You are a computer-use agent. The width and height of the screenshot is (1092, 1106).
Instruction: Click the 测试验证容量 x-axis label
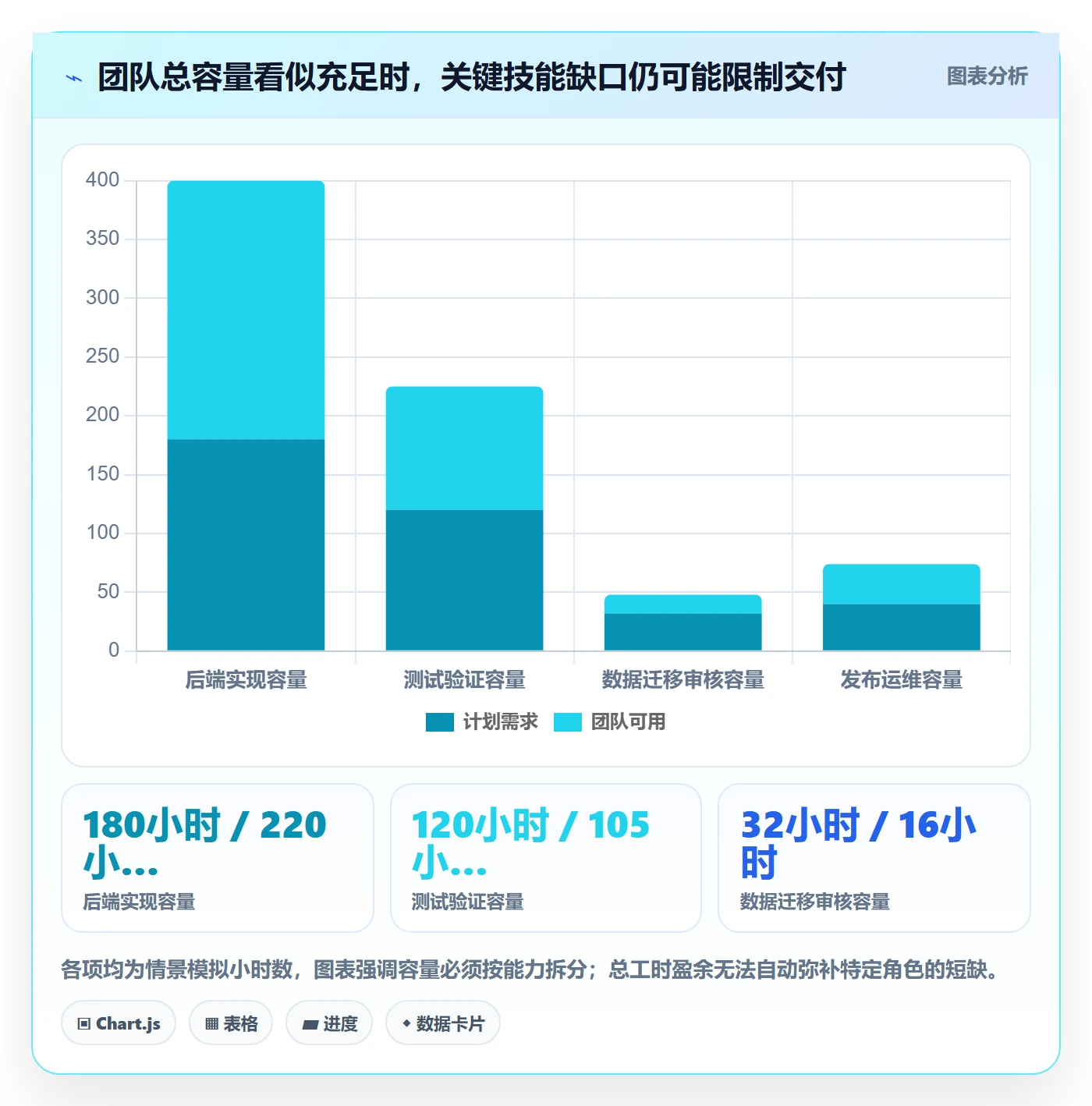pyautogui.click(x=464, y=680)
